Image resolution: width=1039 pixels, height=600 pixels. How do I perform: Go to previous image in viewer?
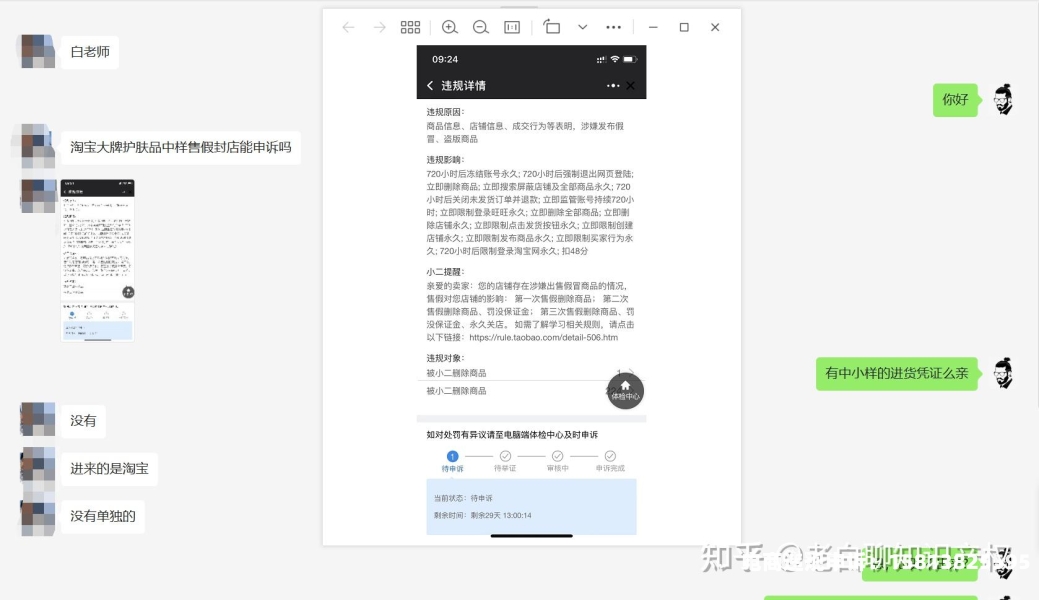348,27
